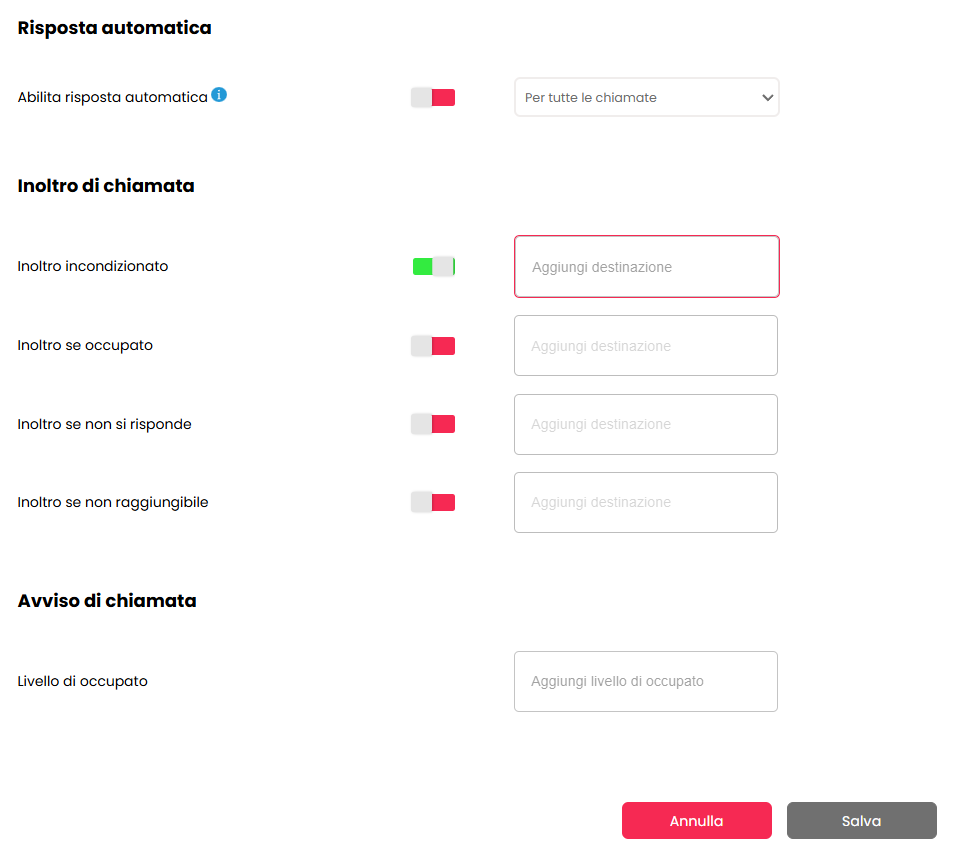This screenshot has height=847, width=953.
Task: Click the red-bordered Aggiungi destinazione field
Action: coord(647,266)
